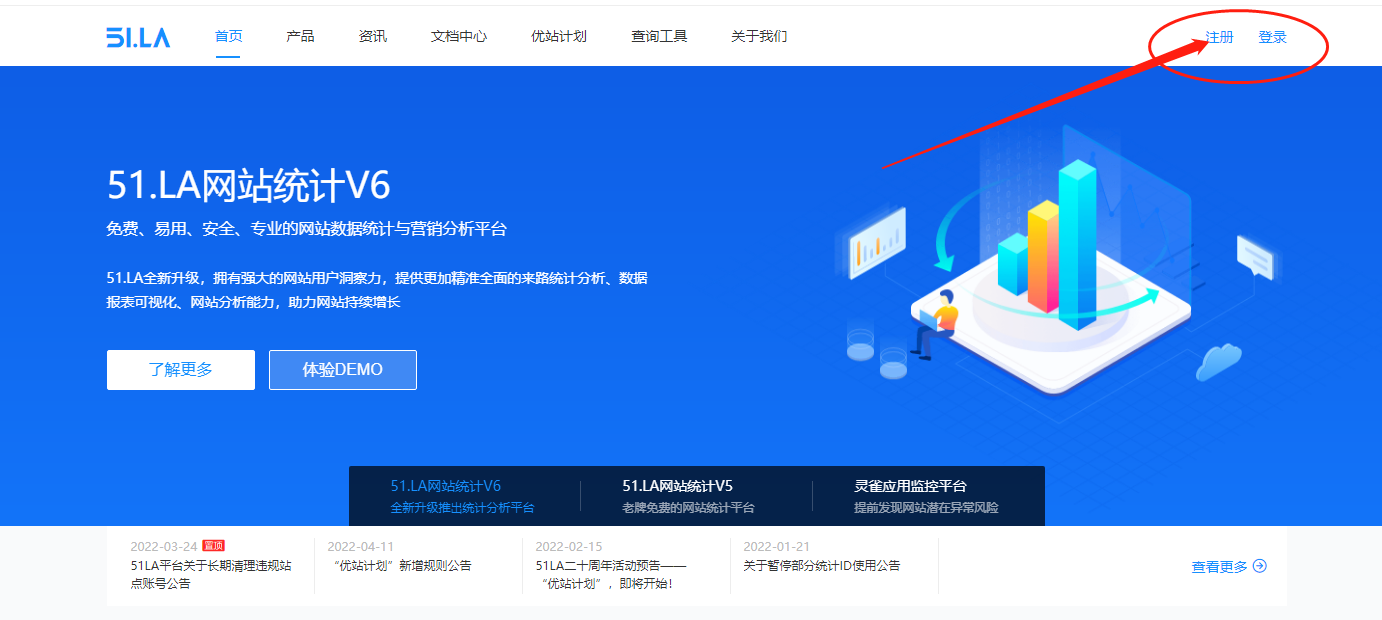Click the 登录 link
1382x620 pixels.
(1272, 38)
